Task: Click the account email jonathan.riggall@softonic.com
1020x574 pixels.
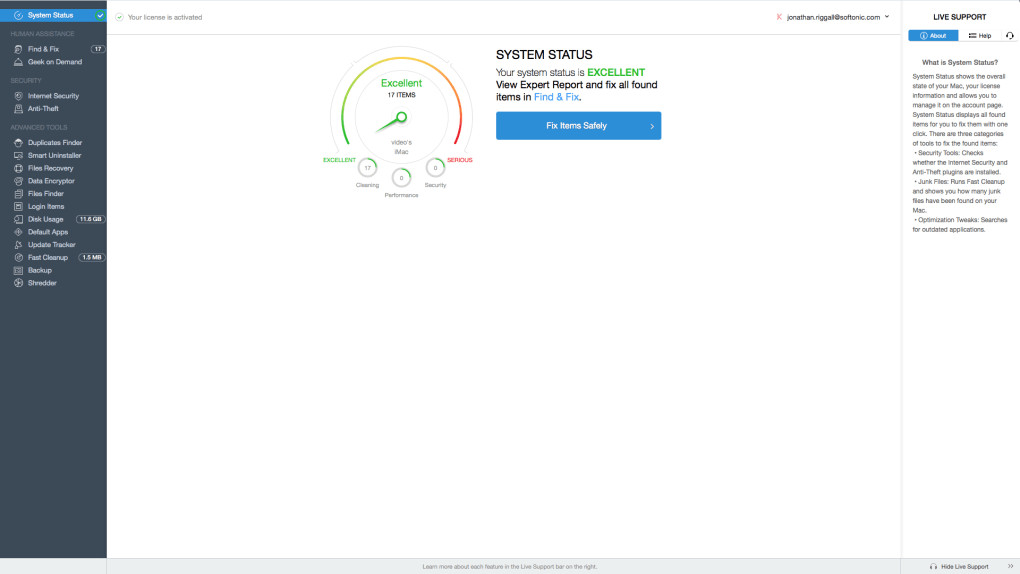Action: 833,18
